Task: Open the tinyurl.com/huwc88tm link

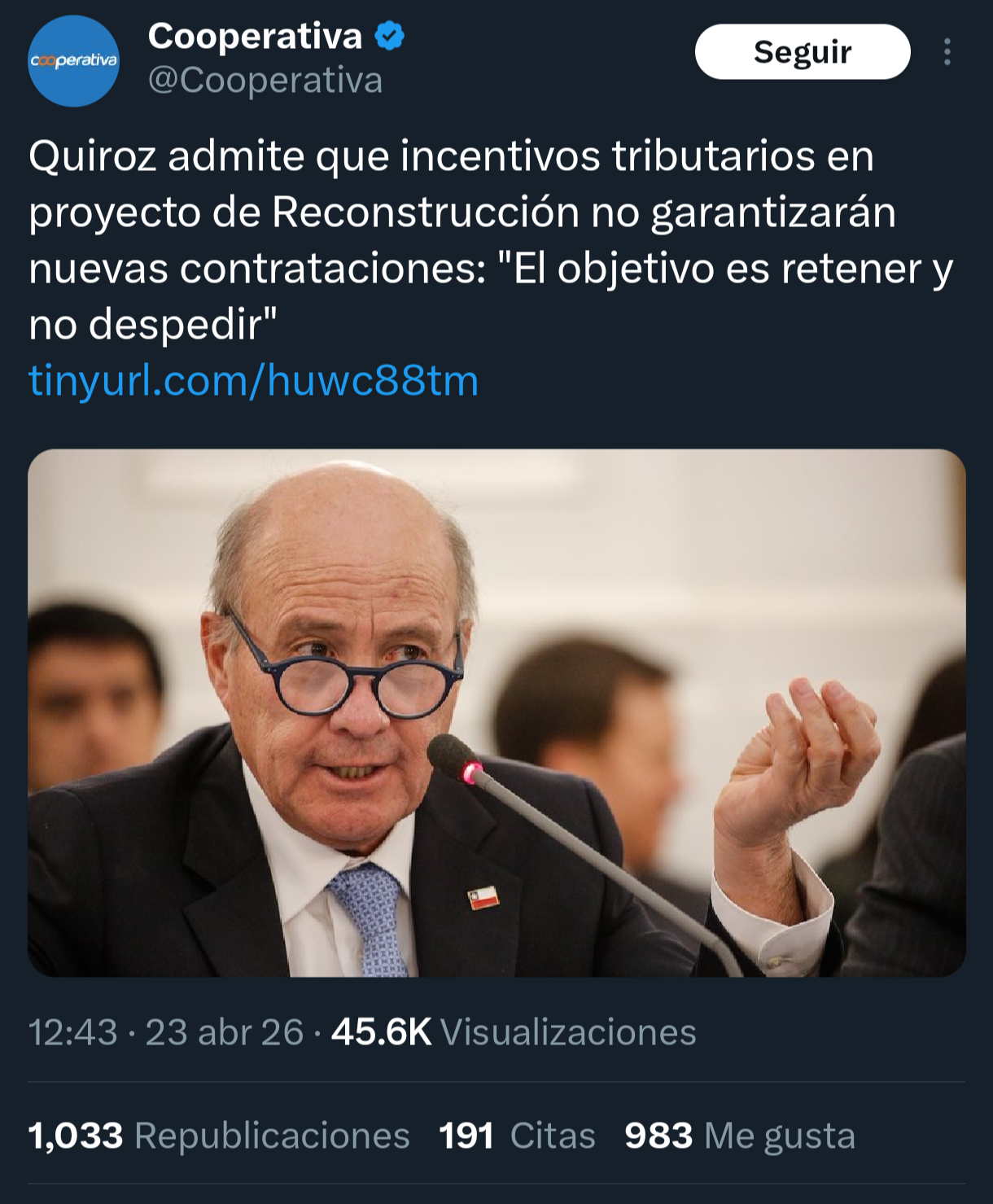Action: point(253,380)
